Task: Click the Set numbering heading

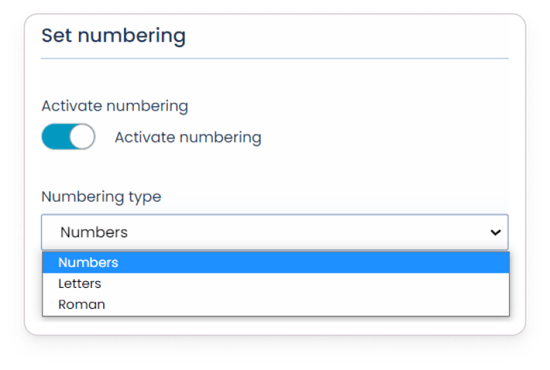Action: point(113,36)
